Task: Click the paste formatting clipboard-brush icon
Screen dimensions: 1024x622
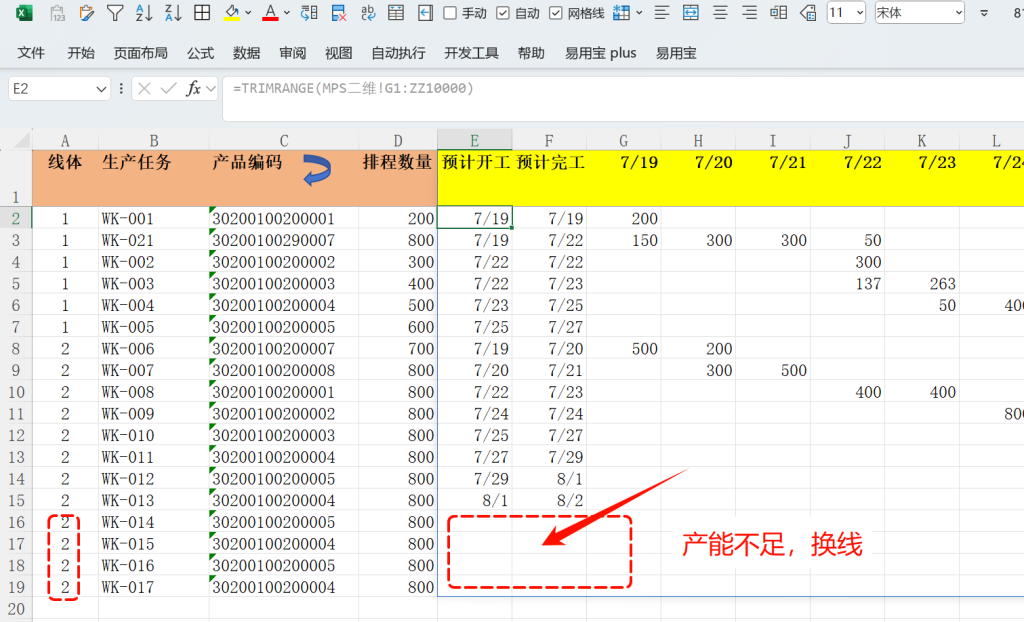Action: pyautogui.click(x=86, y=12)
